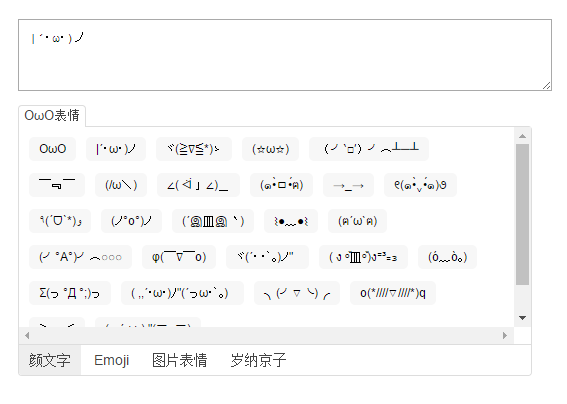Insert the (´இ皿இ｀) crying kaomoji
This screenshot has height=404, width=567.
(x=213, y=221)
